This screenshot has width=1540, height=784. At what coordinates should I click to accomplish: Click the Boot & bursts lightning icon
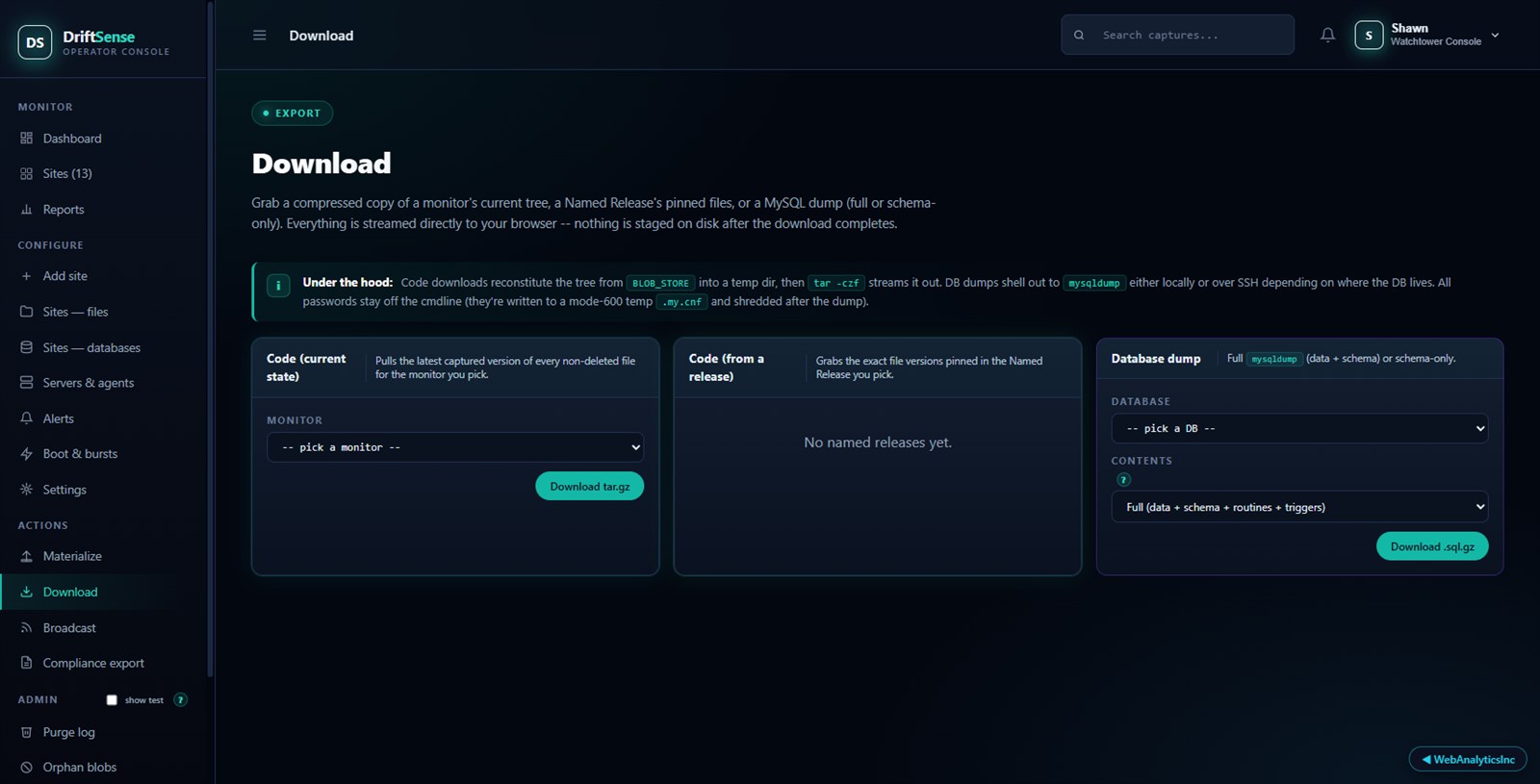(x=26, y=454)
